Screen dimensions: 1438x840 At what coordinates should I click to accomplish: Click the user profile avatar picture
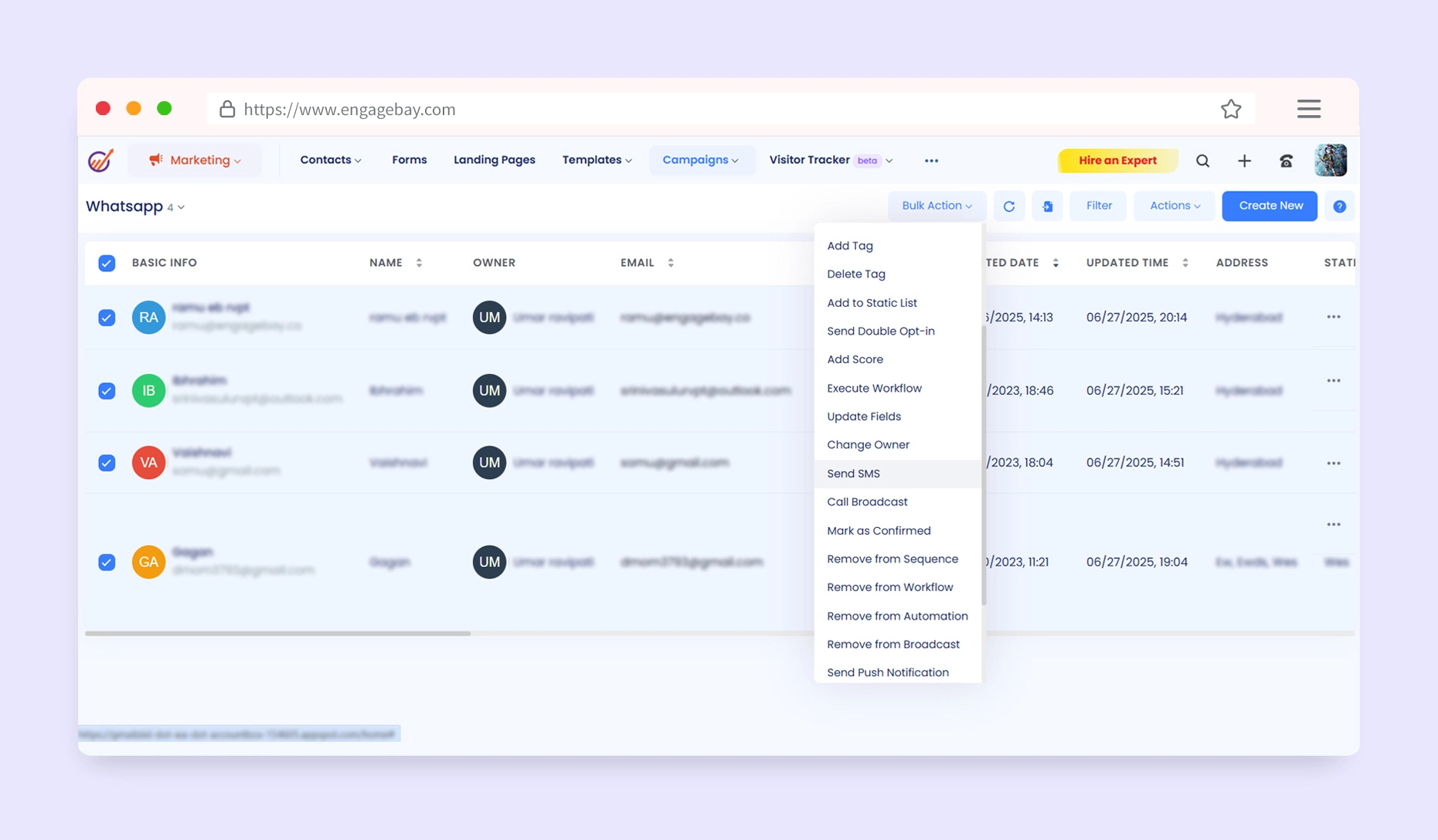[1331, 161]
